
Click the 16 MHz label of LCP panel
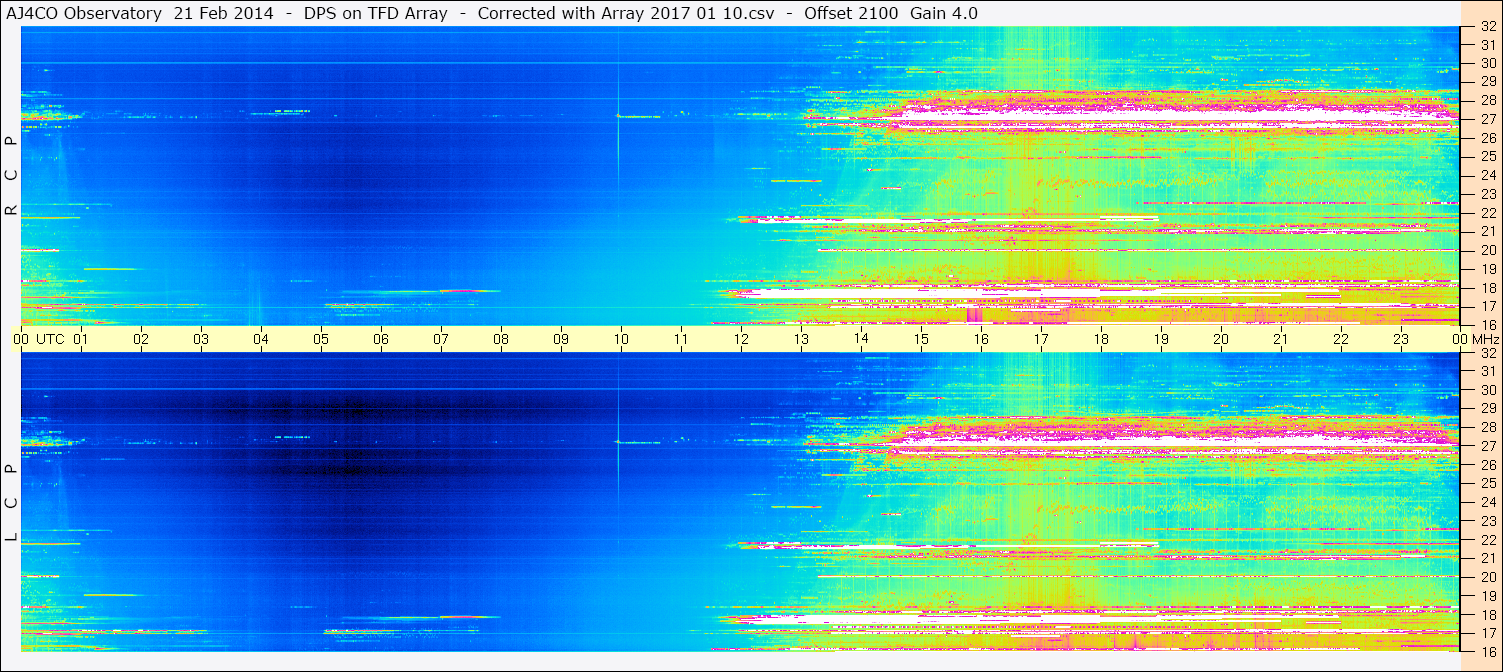tap(1488, 651)
